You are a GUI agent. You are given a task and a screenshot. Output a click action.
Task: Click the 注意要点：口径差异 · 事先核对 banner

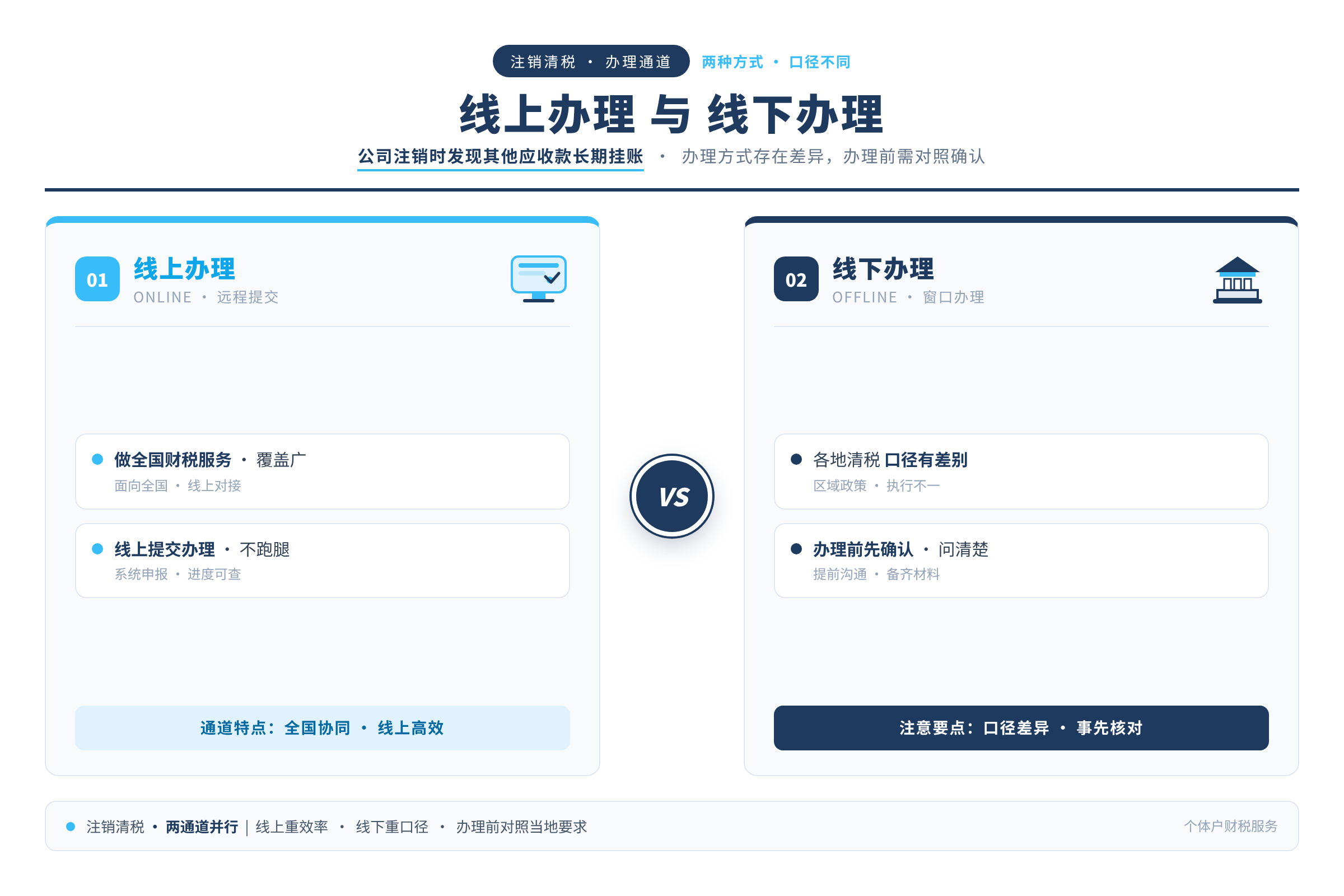(1021, 728)
